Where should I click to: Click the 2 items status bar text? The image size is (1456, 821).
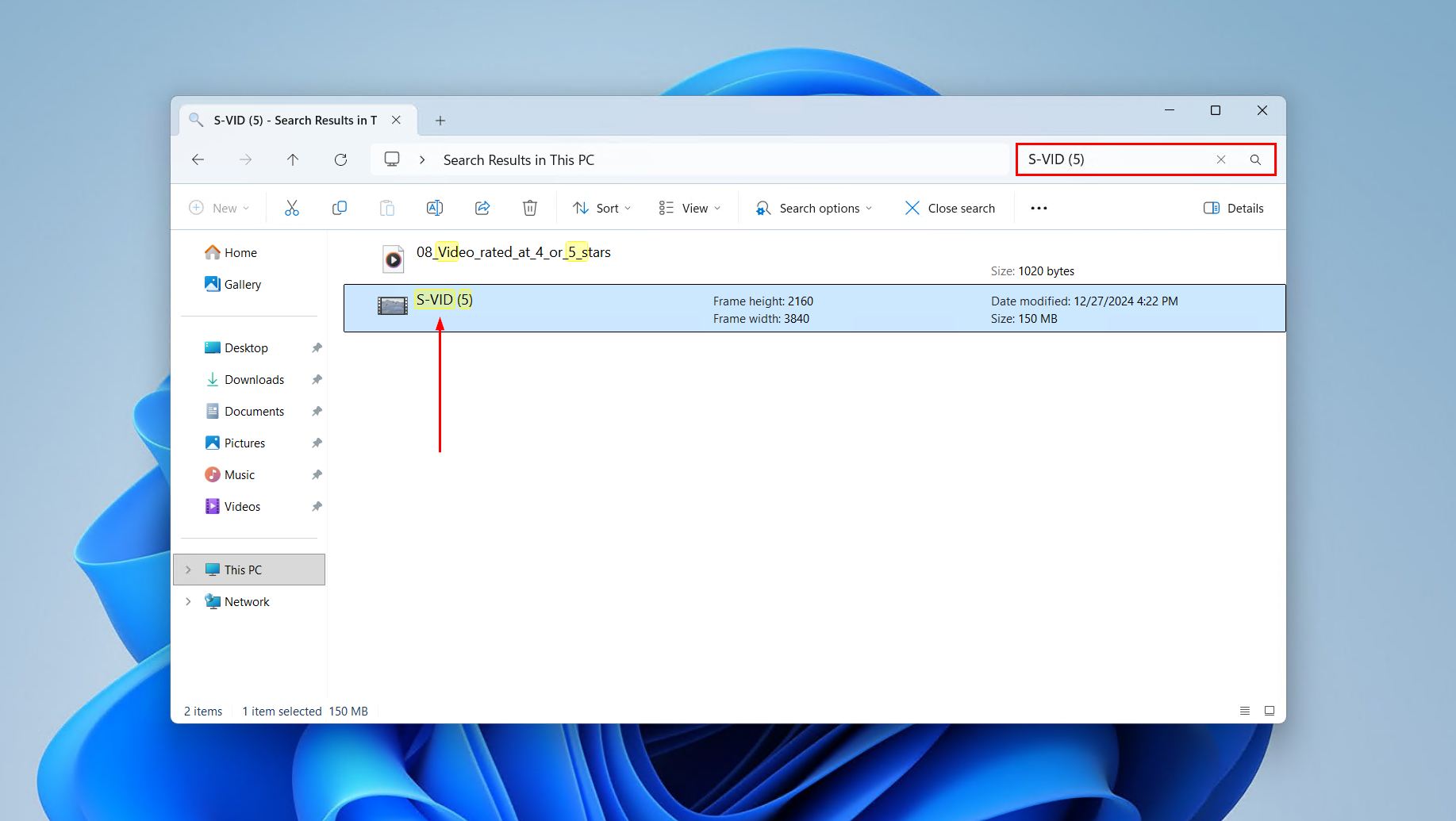coord(203,711)
